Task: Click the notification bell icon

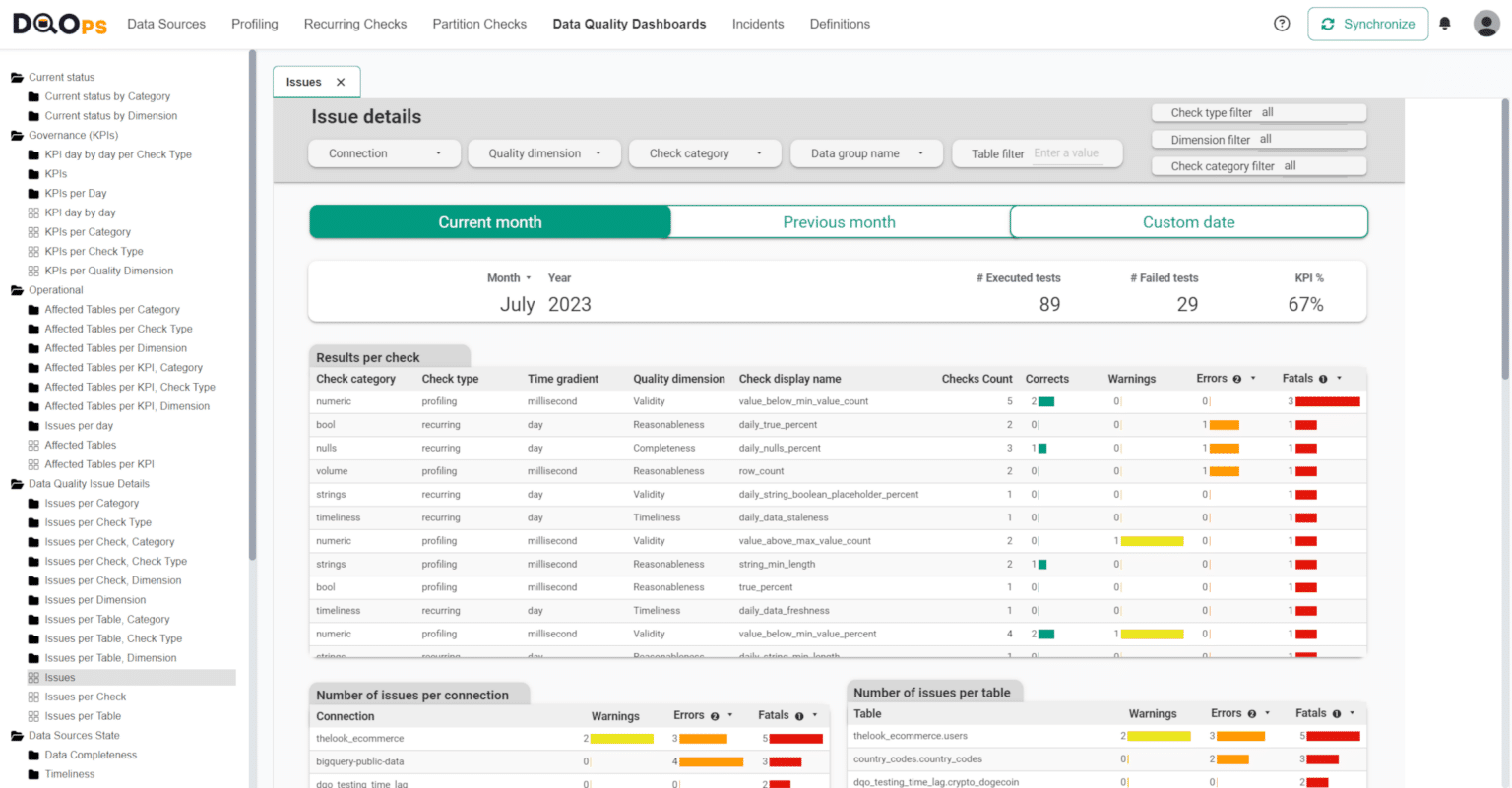Action: [x=1444, y=23]
